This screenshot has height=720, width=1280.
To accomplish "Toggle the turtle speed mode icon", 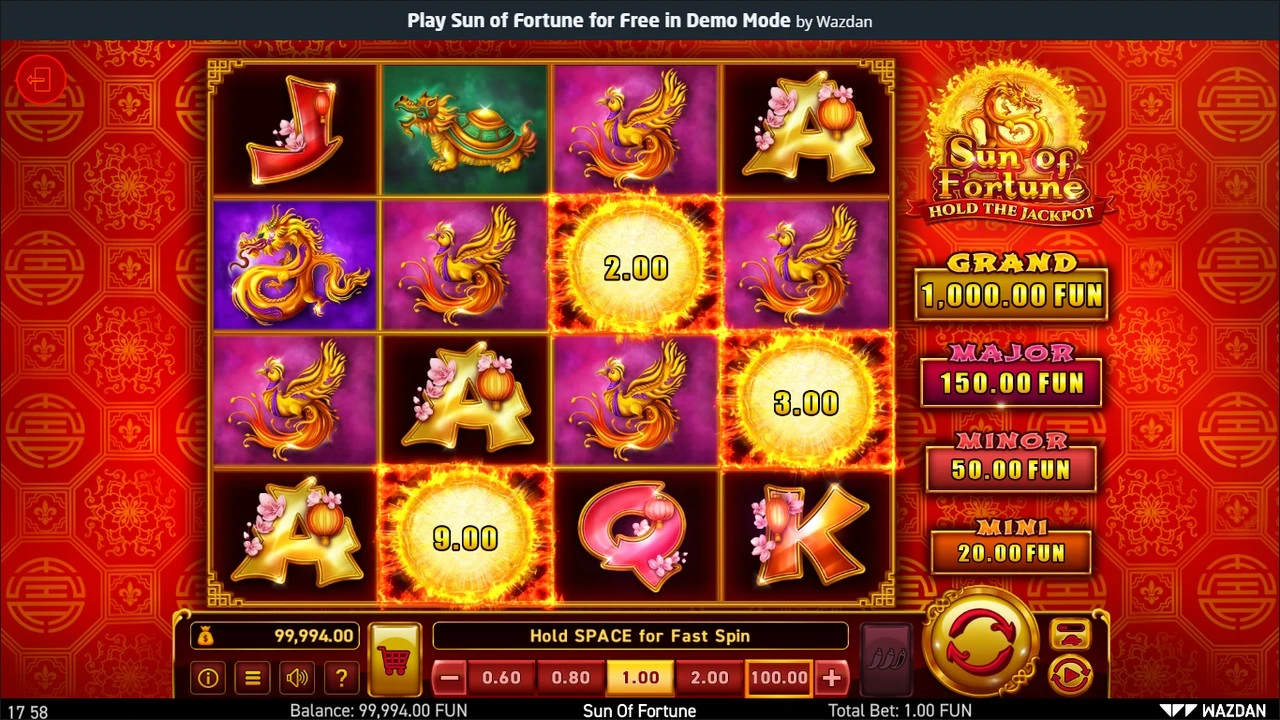I will tap(1070, 634).
